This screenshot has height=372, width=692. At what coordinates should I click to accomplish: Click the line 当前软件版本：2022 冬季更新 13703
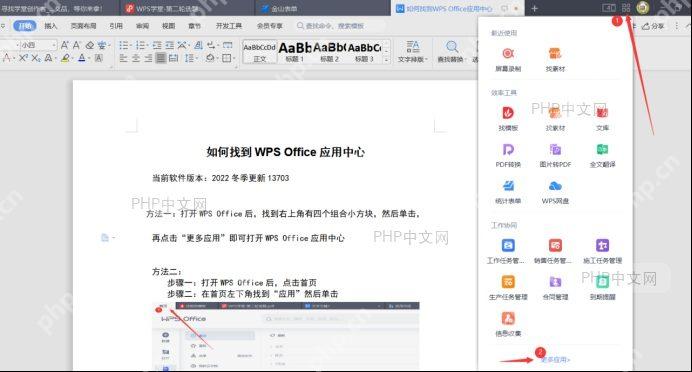(221, 178)
